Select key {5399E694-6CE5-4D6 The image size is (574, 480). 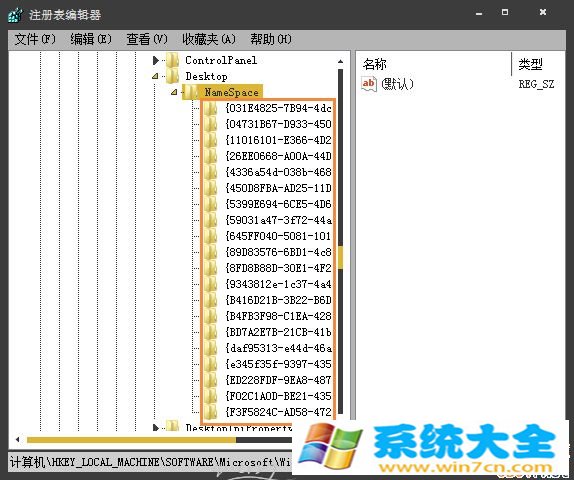pyautogui.click(x=279, y=204)
